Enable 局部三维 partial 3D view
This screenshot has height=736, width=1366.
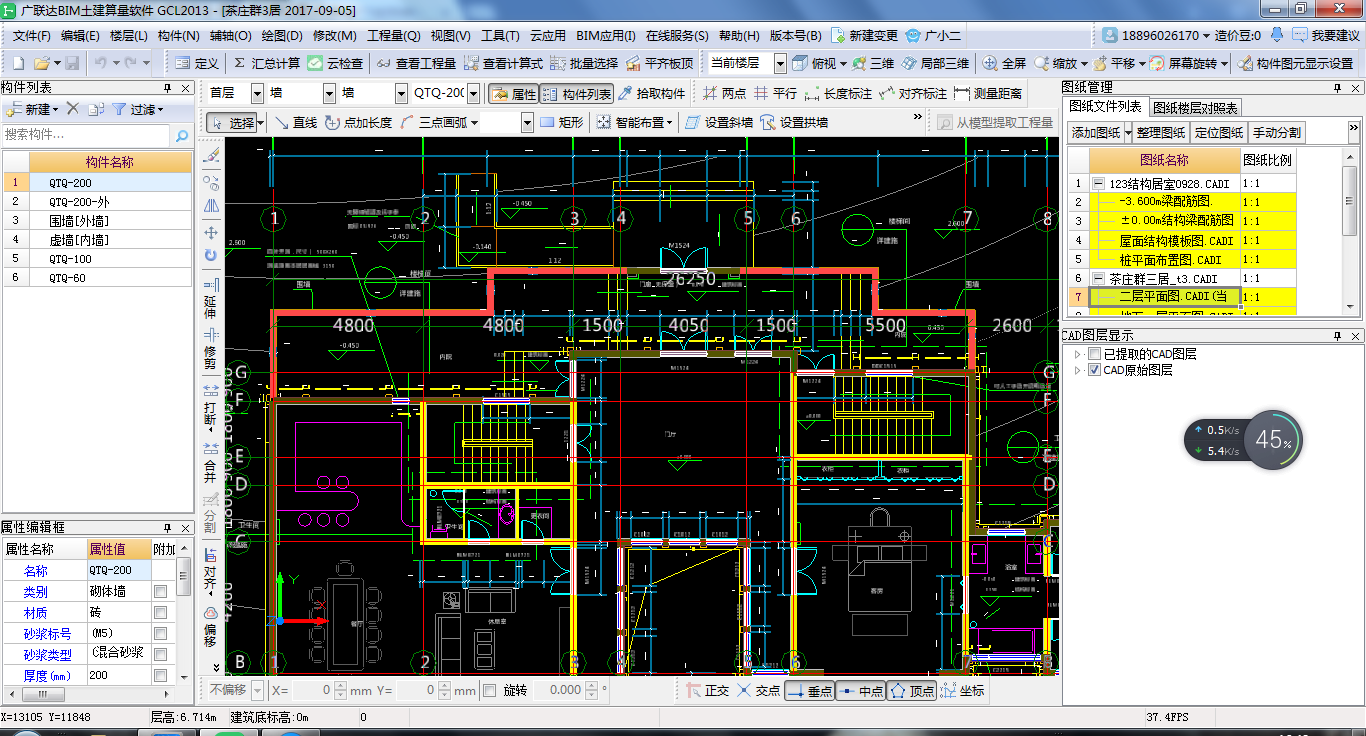pyautogui.click(x=935, y=63)
